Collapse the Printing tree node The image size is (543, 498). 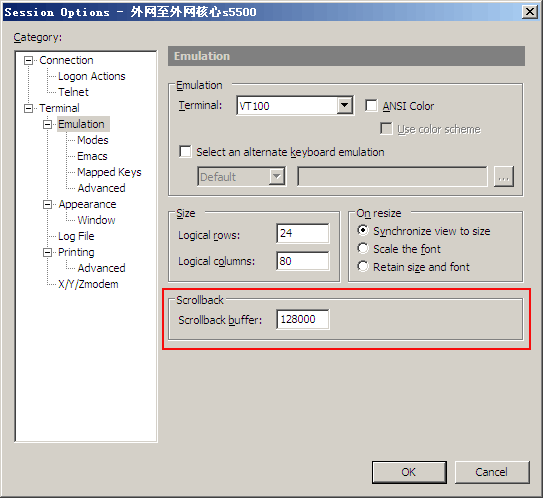pos(47,252)
